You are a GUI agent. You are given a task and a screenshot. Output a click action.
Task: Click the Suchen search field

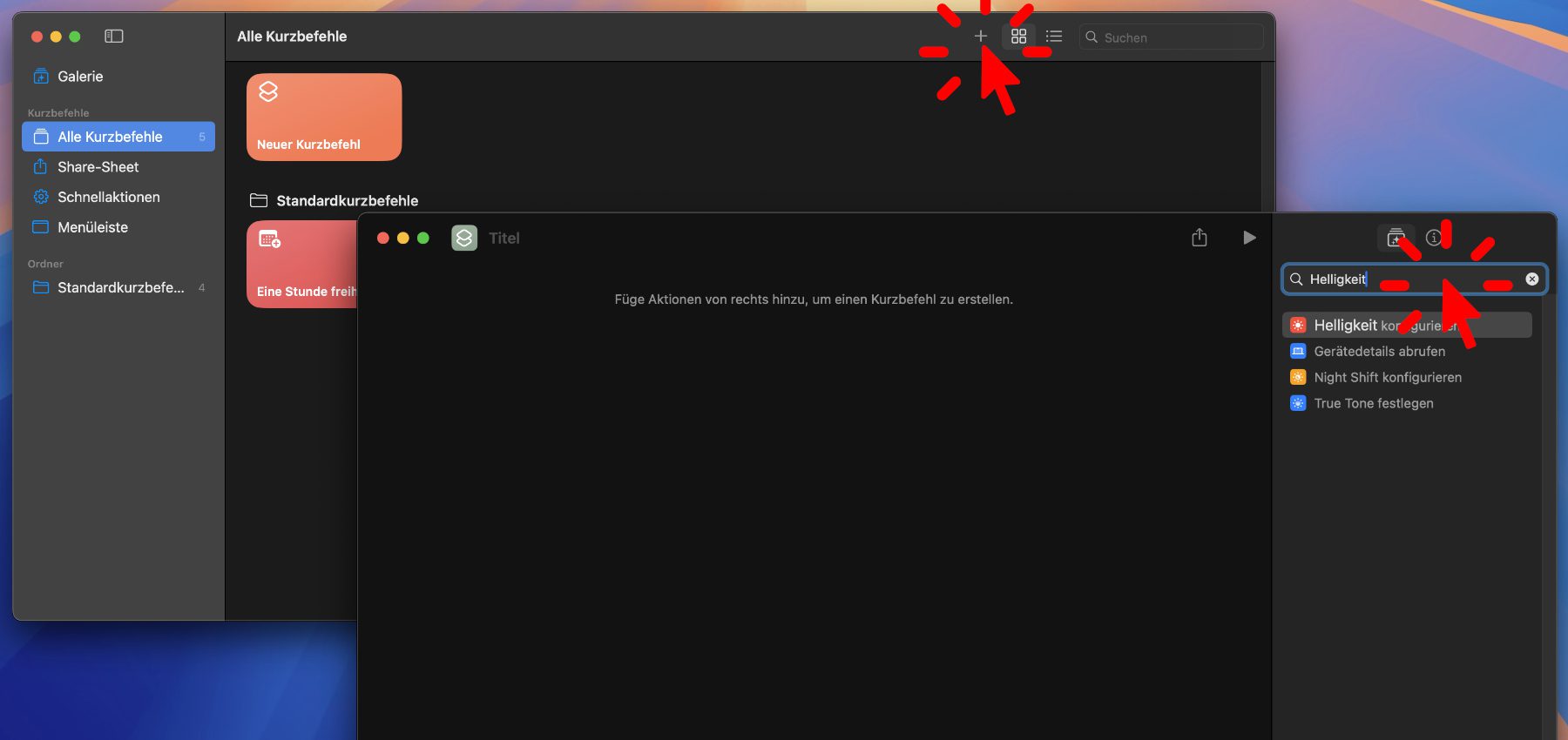(1172, 37)
